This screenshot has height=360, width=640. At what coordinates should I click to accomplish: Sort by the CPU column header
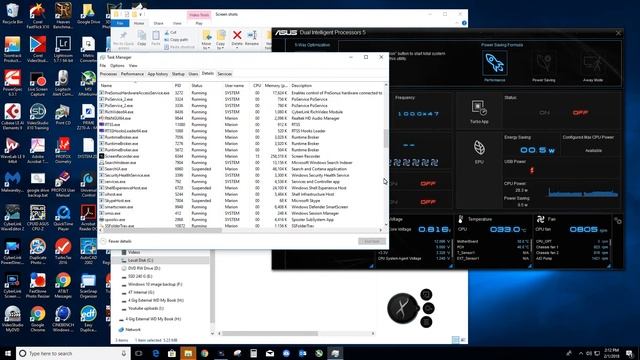(257, 86)
